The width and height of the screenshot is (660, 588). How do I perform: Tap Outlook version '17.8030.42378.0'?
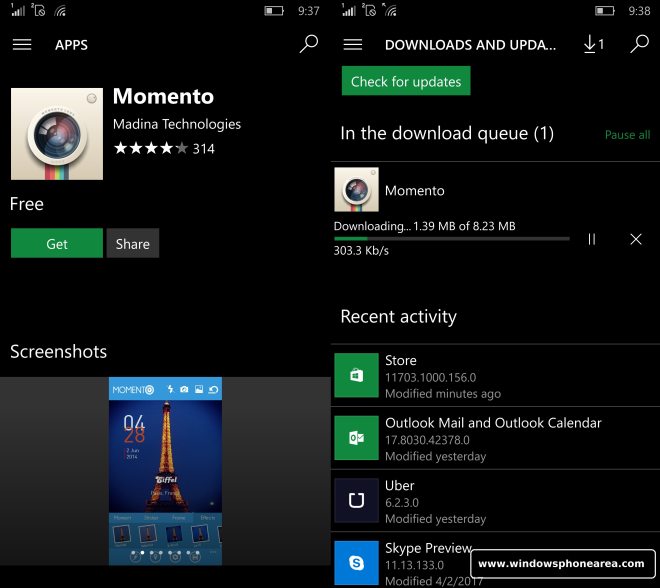427,440
